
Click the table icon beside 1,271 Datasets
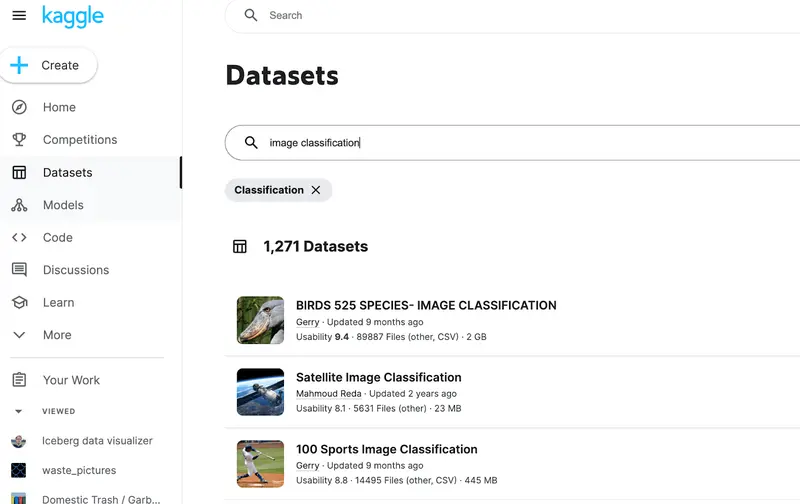240,246
